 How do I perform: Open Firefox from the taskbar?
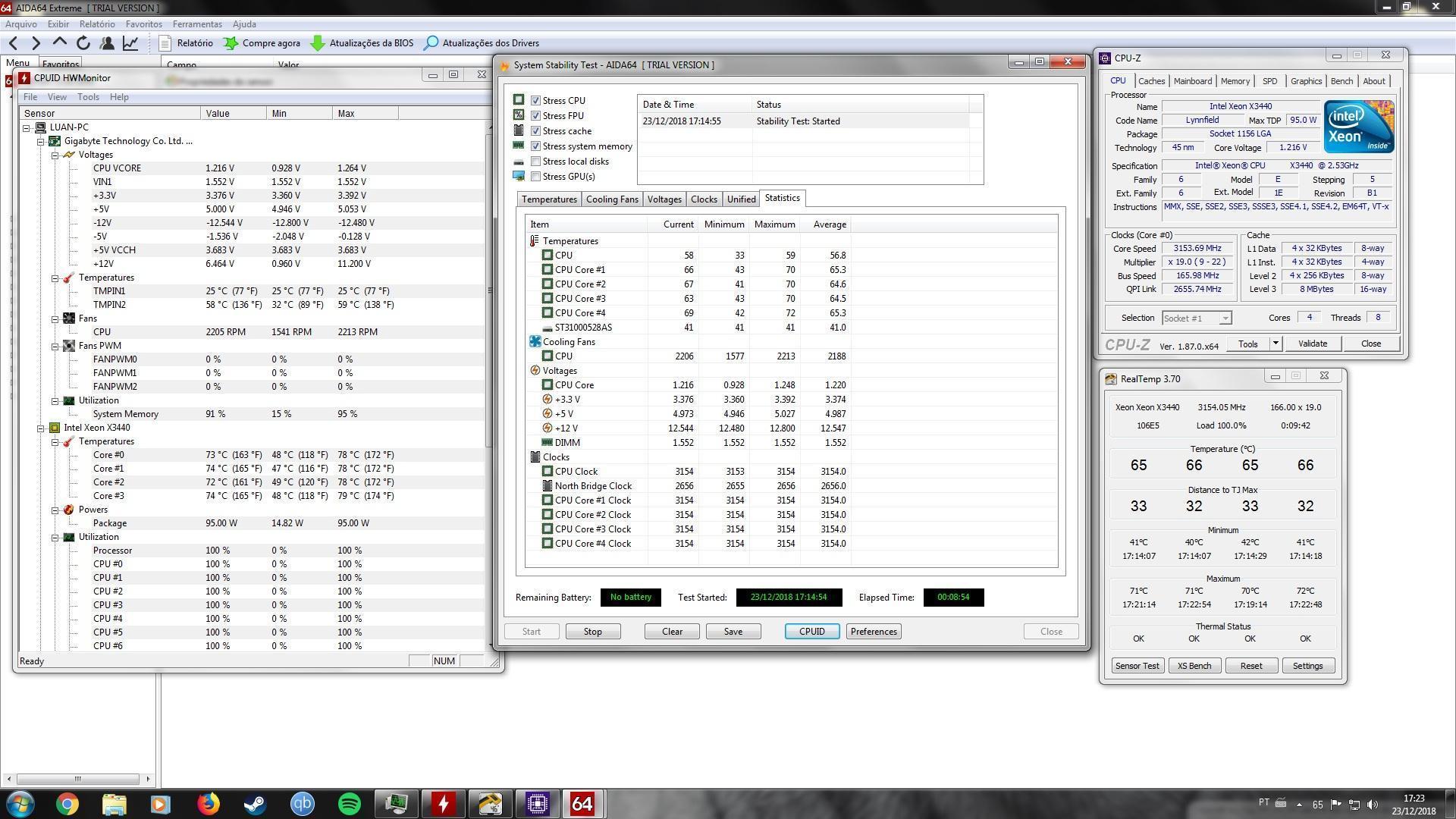(x=208, y=804)
